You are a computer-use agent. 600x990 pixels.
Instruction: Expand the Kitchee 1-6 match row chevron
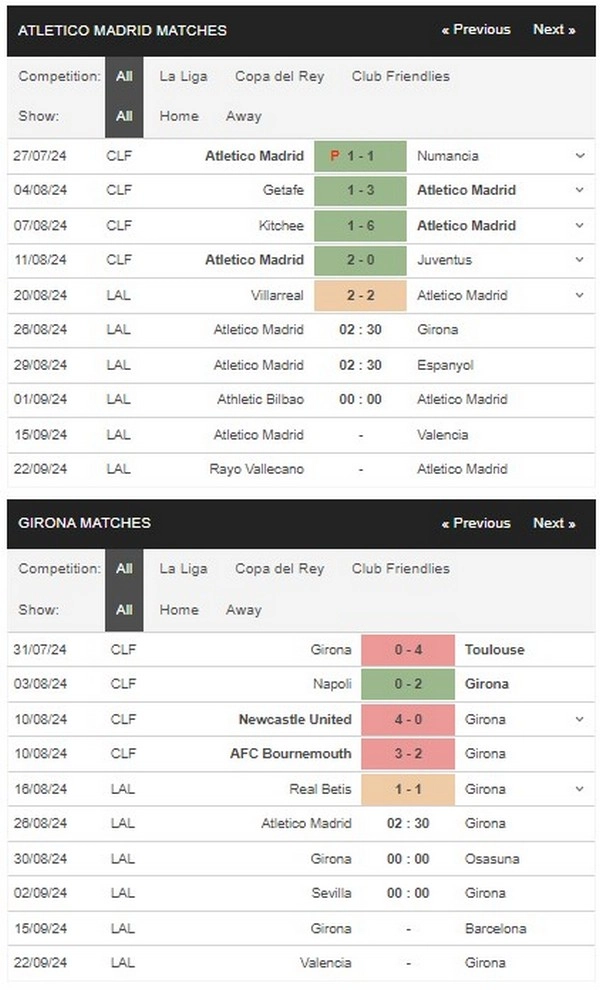point(579,225)
